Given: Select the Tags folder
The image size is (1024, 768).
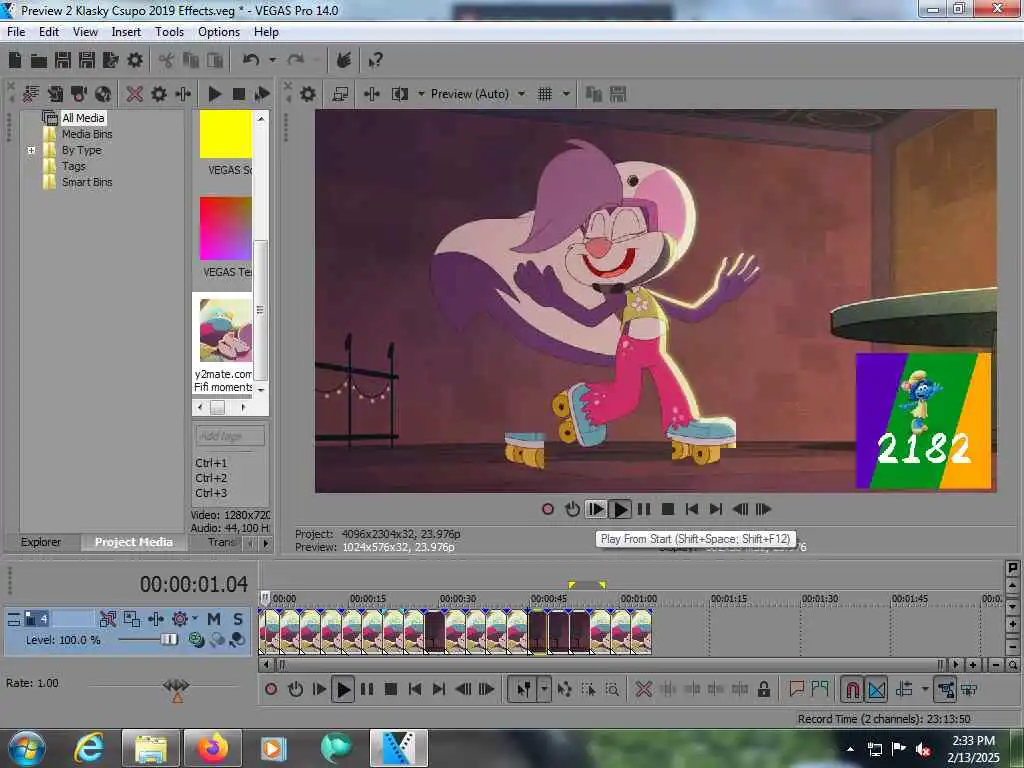Looking at the screenshot, I should pyautogui.click(x=73, y=166).
